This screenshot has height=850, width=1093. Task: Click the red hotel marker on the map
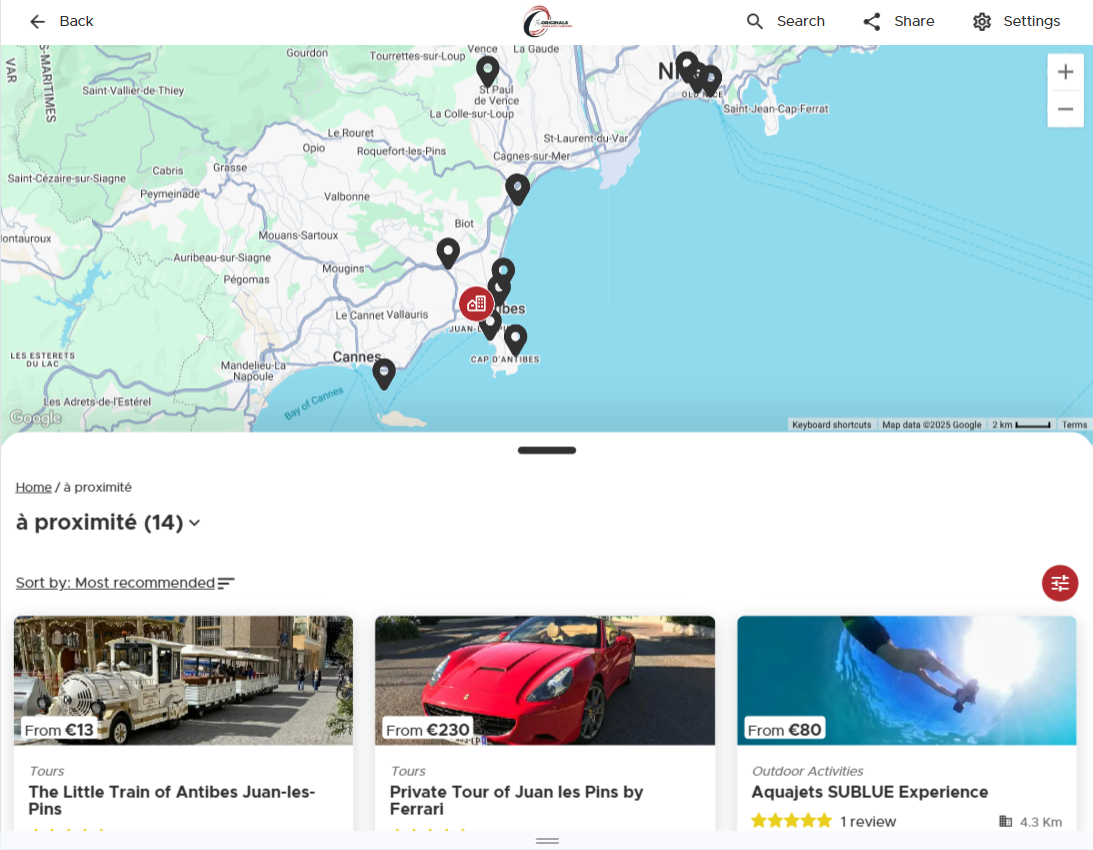point(476,303)
